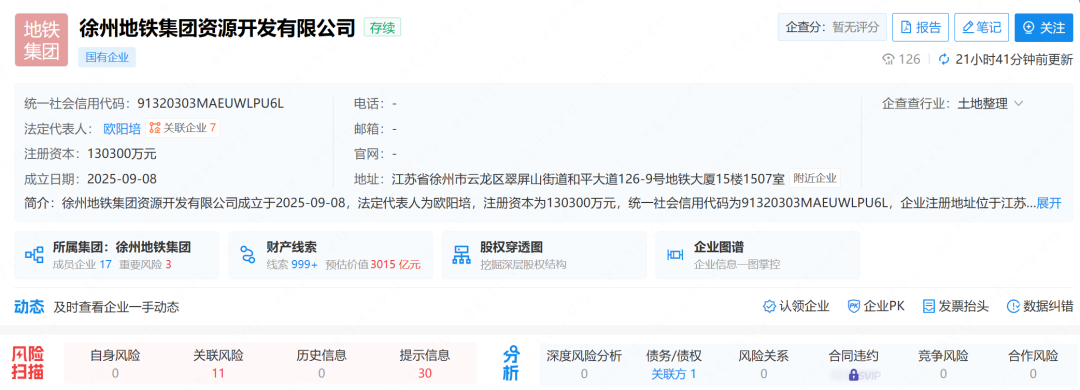Click the 财产线索 card icon

[x=248, y=255]
